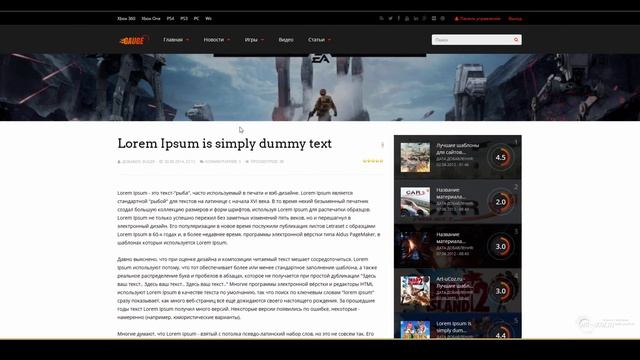Select the PS4 platform link
640x360 pixels.
[170, 18]
